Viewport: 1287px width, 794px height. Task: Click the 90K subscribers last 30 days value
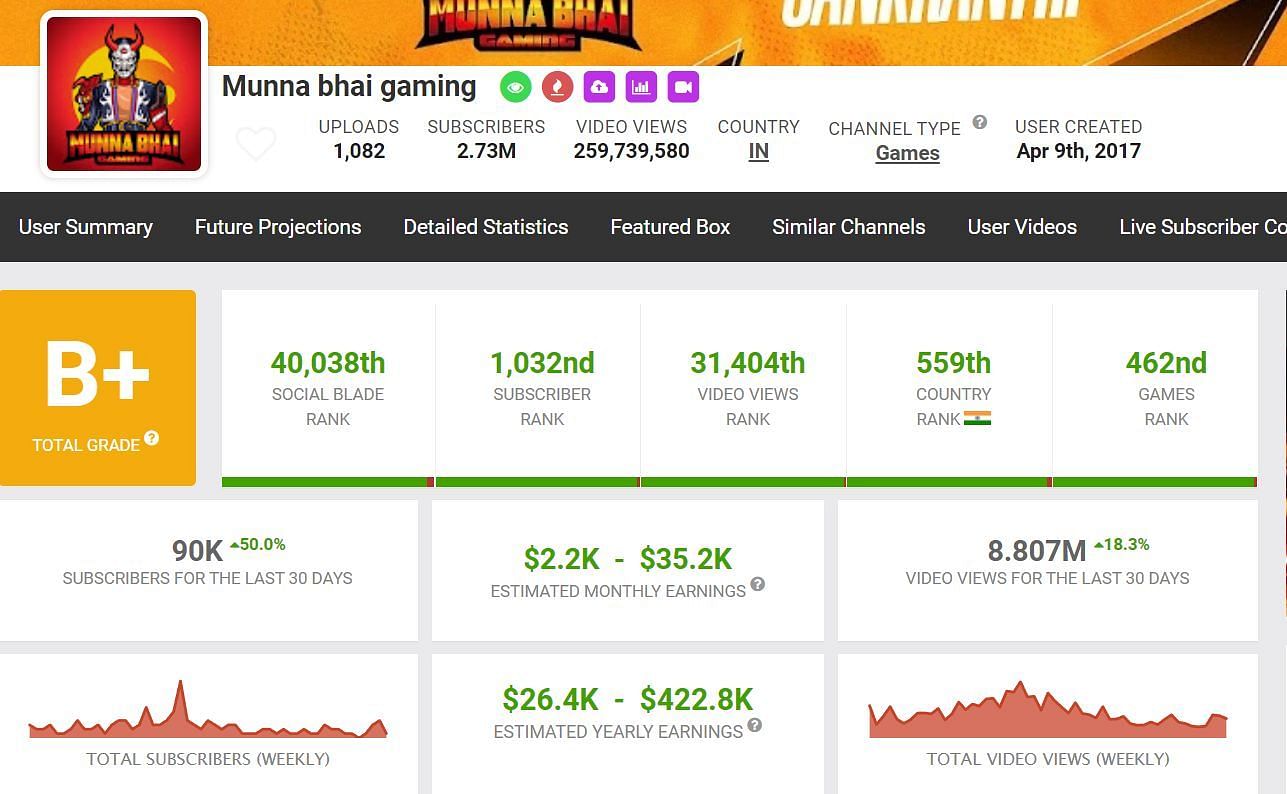(197, 551)
